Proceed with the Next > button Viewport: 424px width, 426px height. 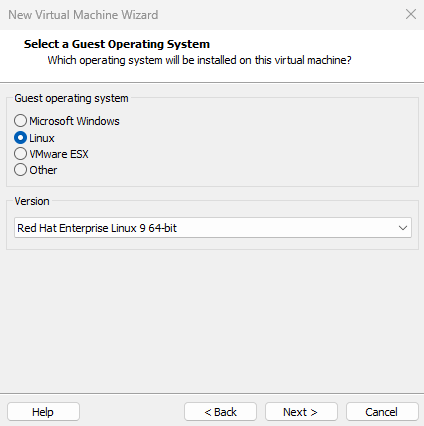coord(301,412)
